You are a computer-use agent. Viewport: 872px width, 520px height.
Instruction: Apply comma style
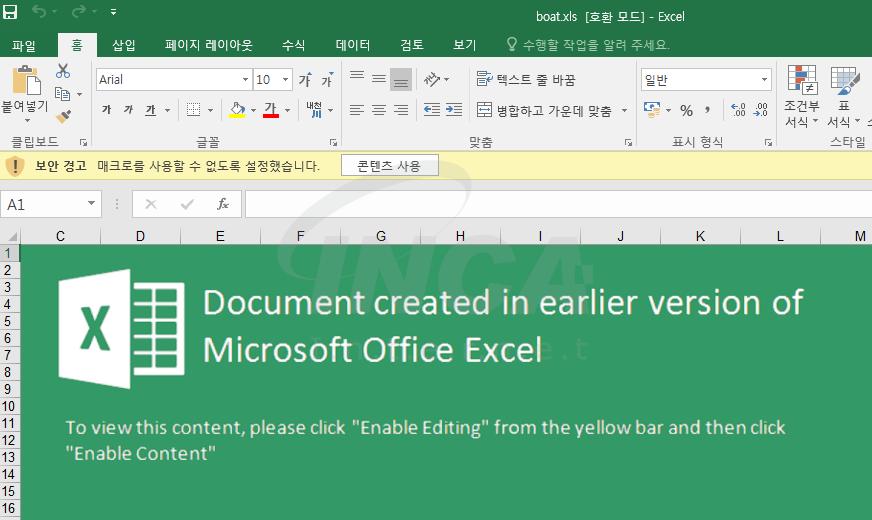tap(707, 110)
